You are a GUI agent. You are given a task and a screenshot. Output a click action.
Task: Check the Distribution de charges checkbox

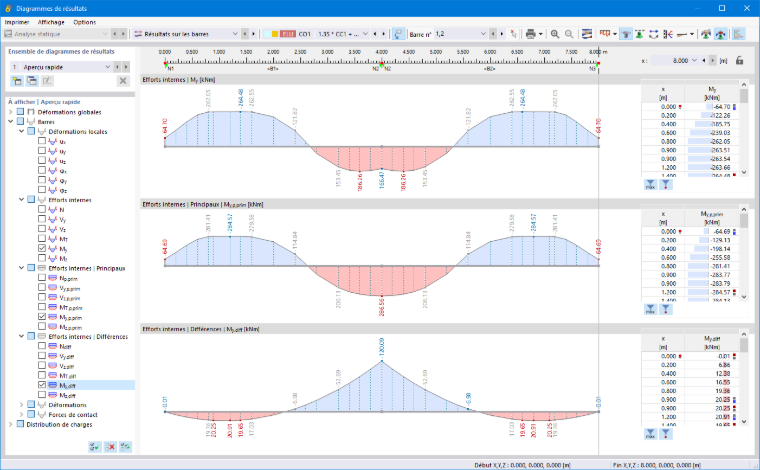tap(20, 424)
